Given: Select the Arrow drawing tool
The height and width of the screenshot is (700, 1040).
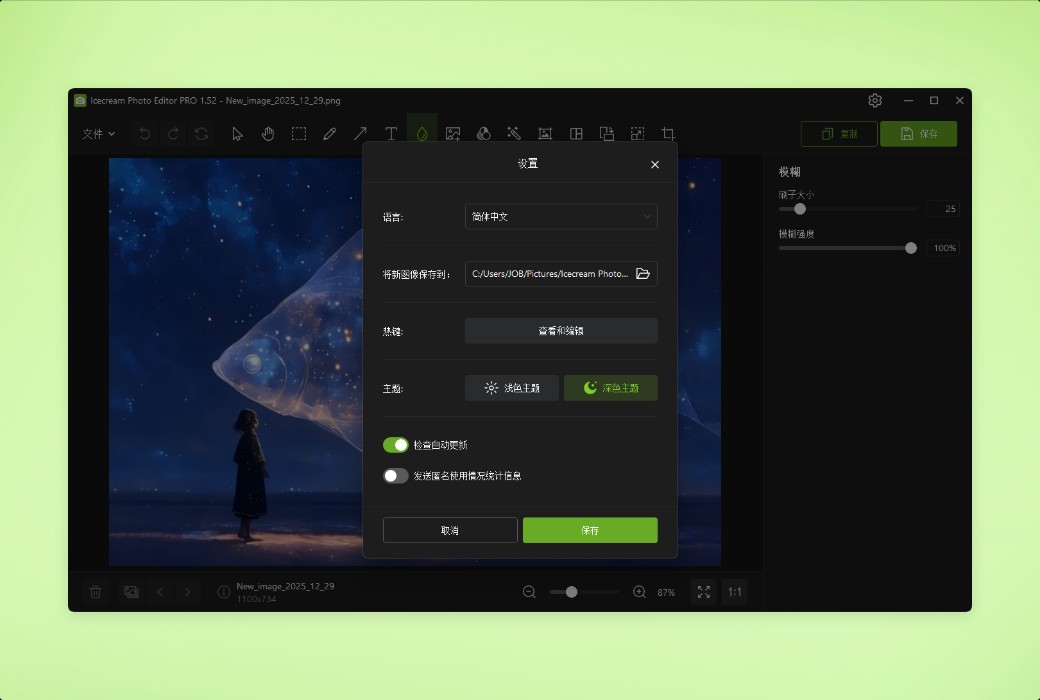Looking at the screenshot, I should coord(361,133).
